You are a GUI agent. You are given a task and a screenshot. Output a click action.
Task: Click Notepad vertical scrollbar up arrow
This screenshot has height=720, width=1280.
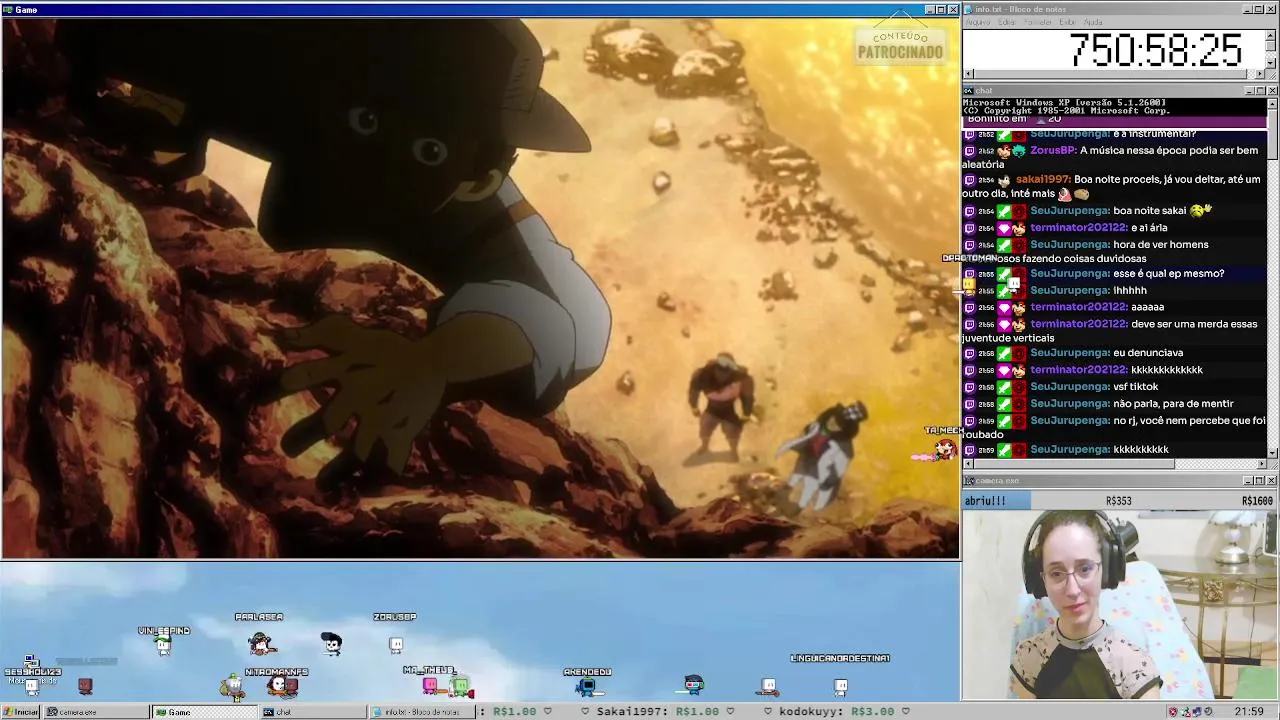[x=1271, y=35]
